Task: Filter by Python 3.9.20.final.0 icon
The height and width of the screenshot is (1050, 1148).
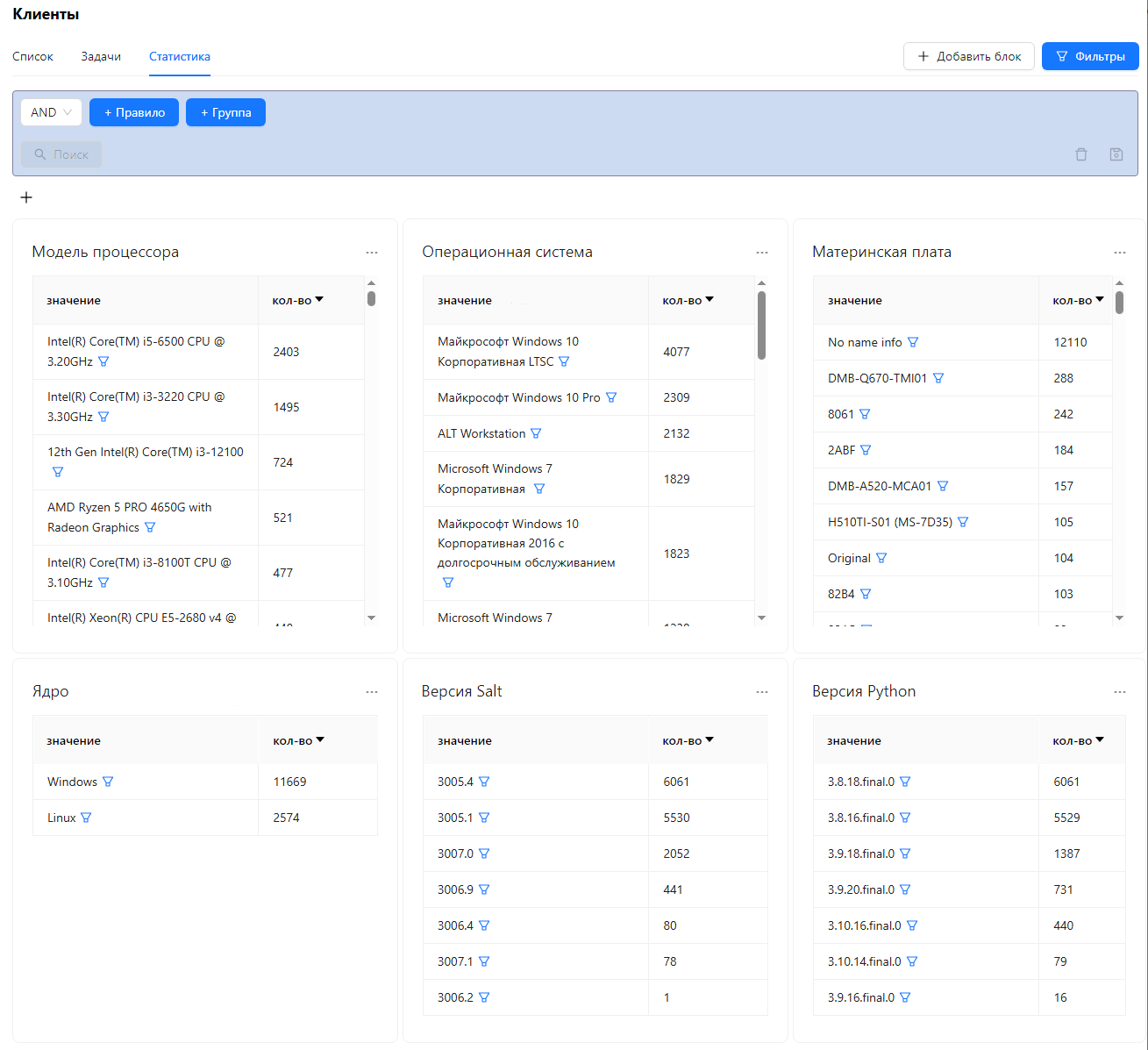Action: [905, 889]
